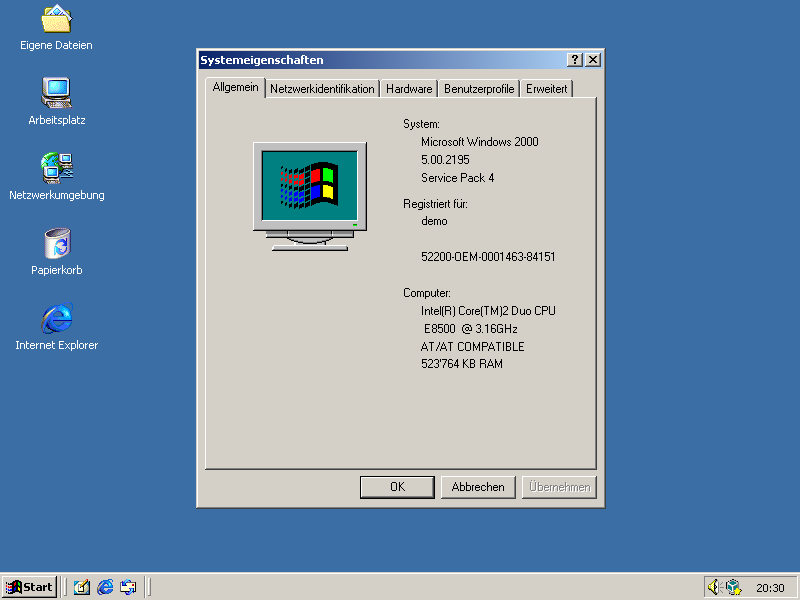Confirm dialog with OK button
The height and width of the screenshot is (600, 800).
click(397, 487)
